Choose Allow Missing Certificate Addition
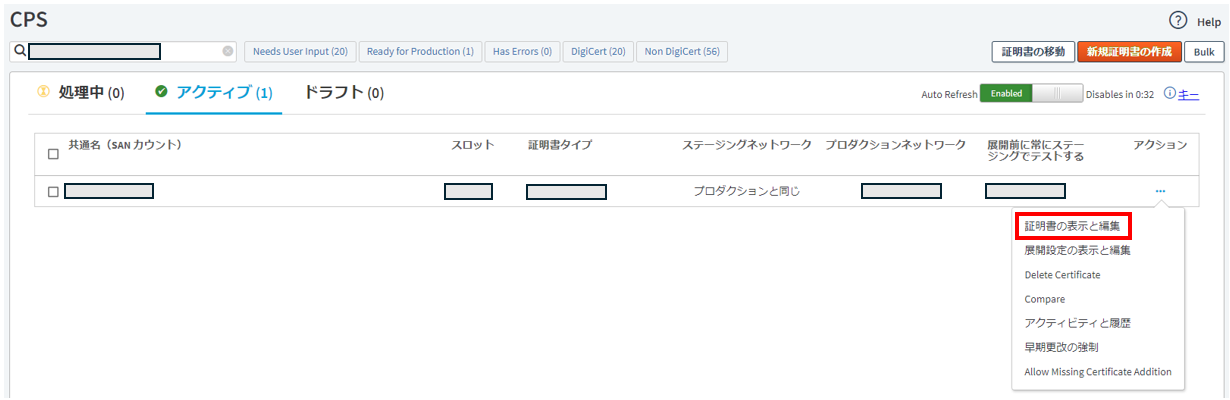 click(1098, 372)
